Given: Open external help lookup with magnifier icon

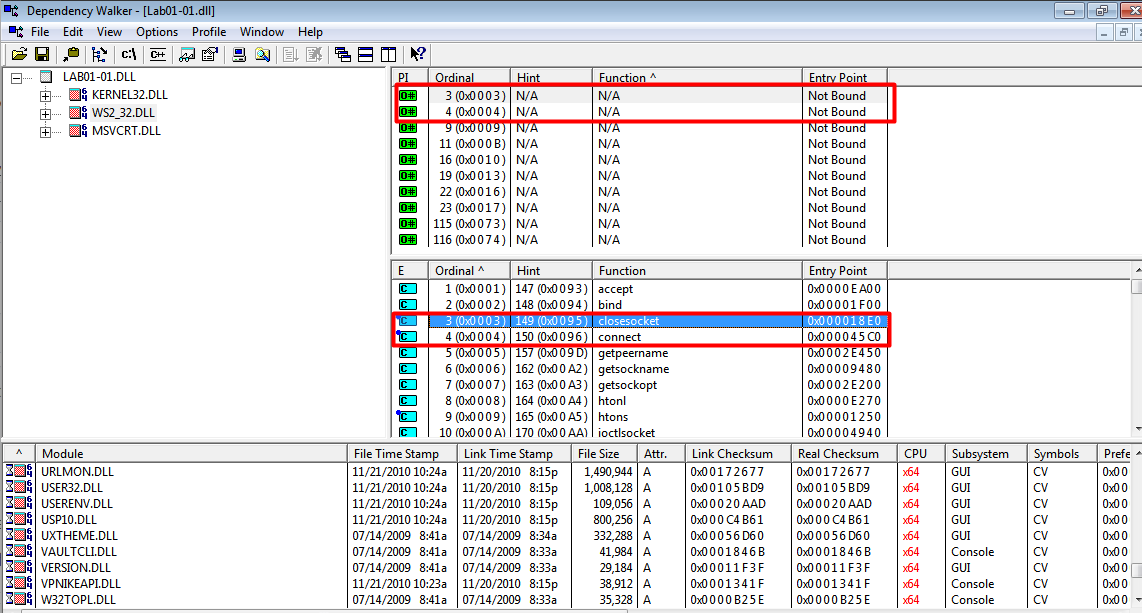Looking at the screenshot, I should 262,54.
